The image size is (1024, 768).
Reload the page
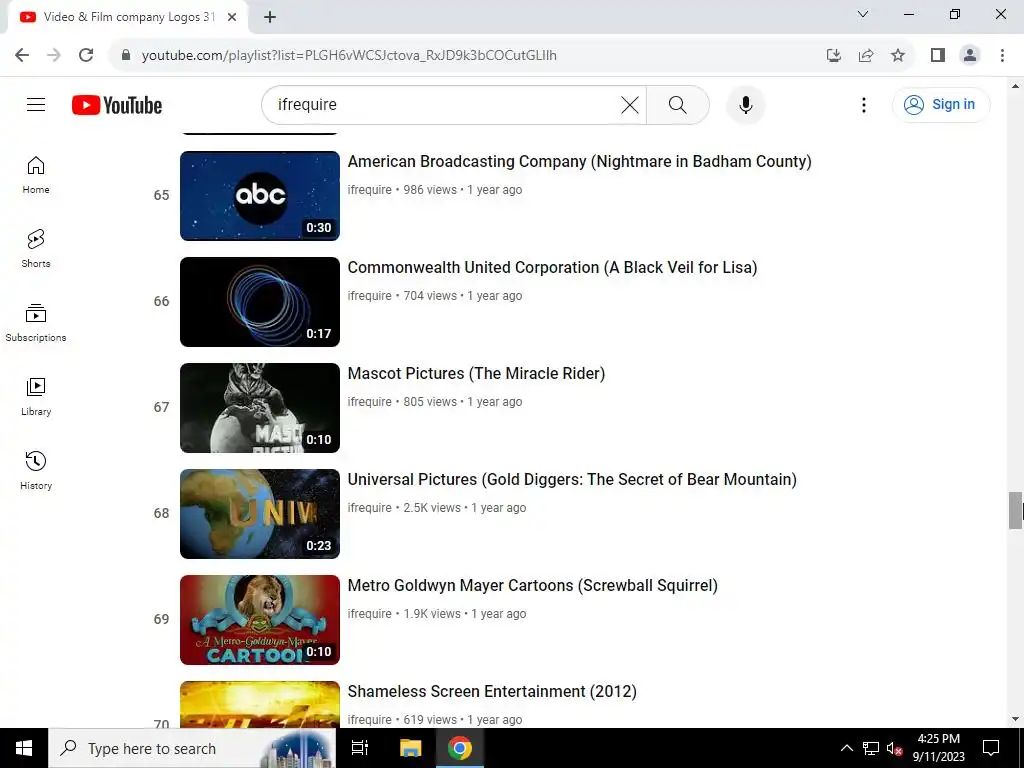(x=86, y=55)
